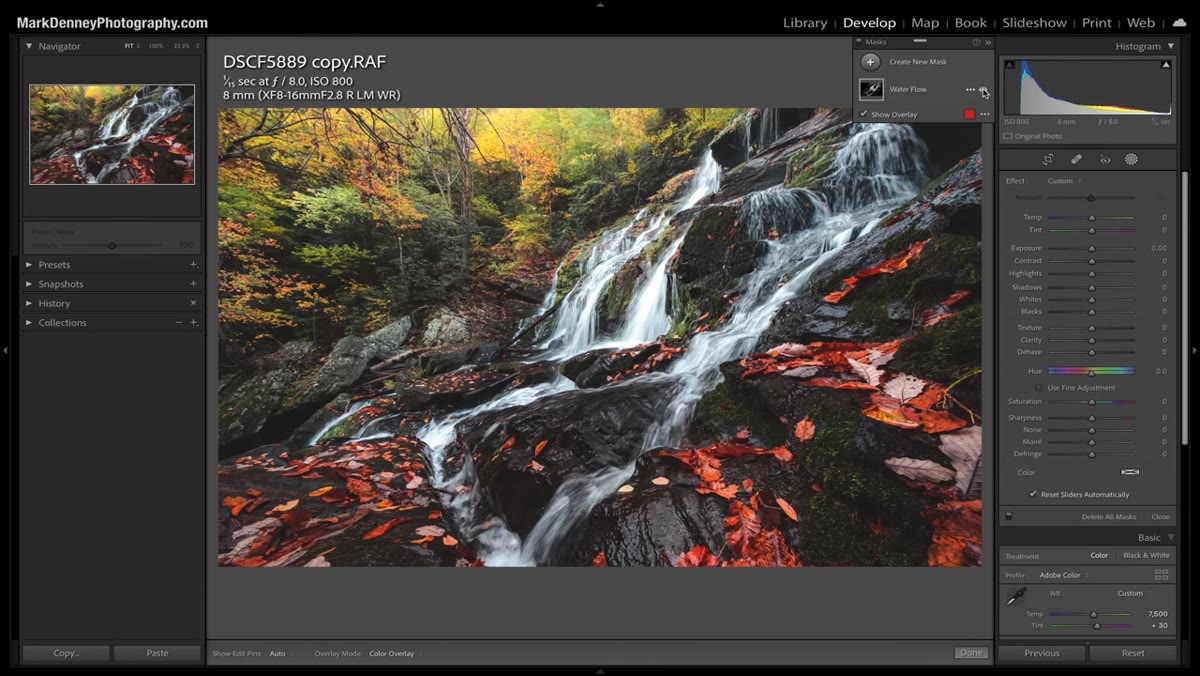Click the mask Clarity slider
This screenshot has width=1200, height=676.
[1091, 340]
